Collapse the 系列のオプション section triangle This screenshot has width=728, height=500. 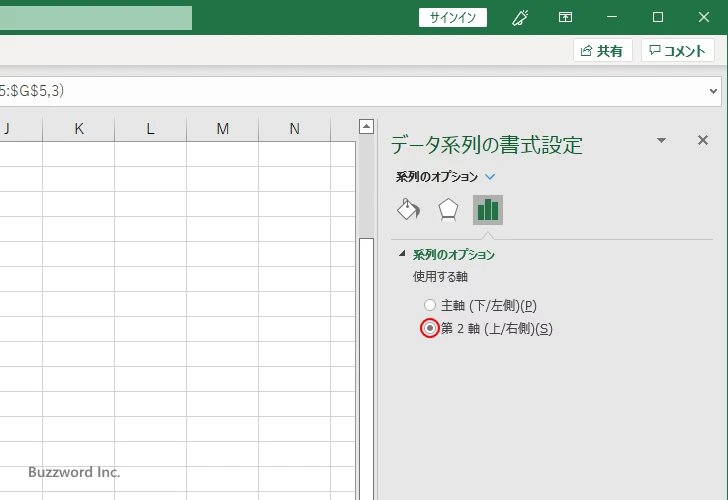click(402, 254)
